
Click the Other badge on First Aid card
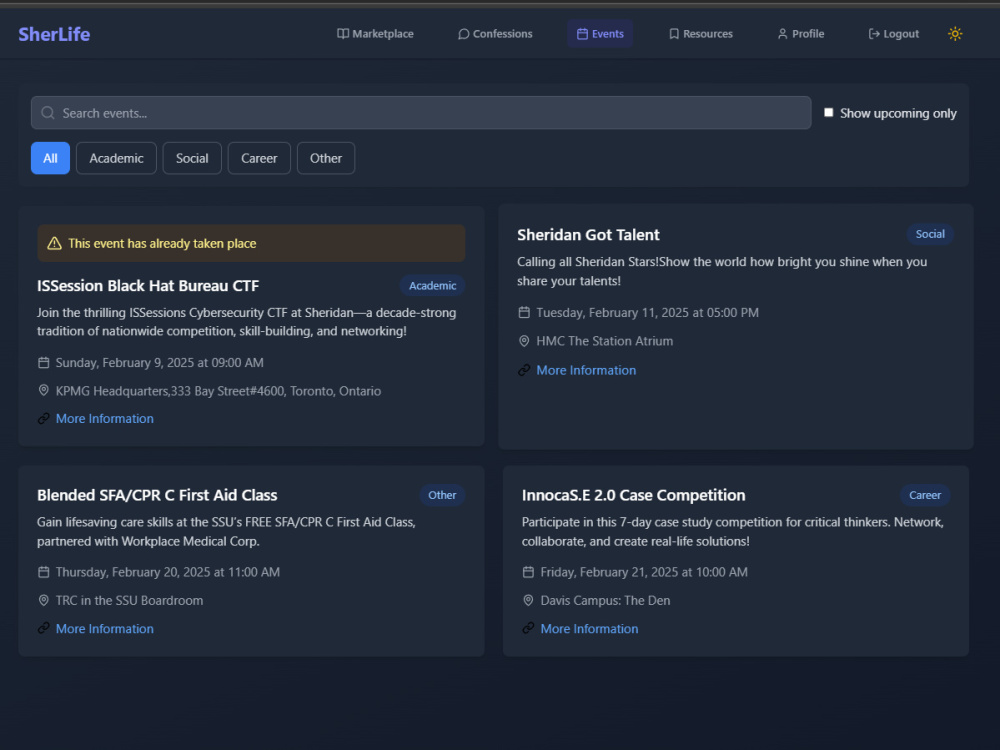coord(442,495)
